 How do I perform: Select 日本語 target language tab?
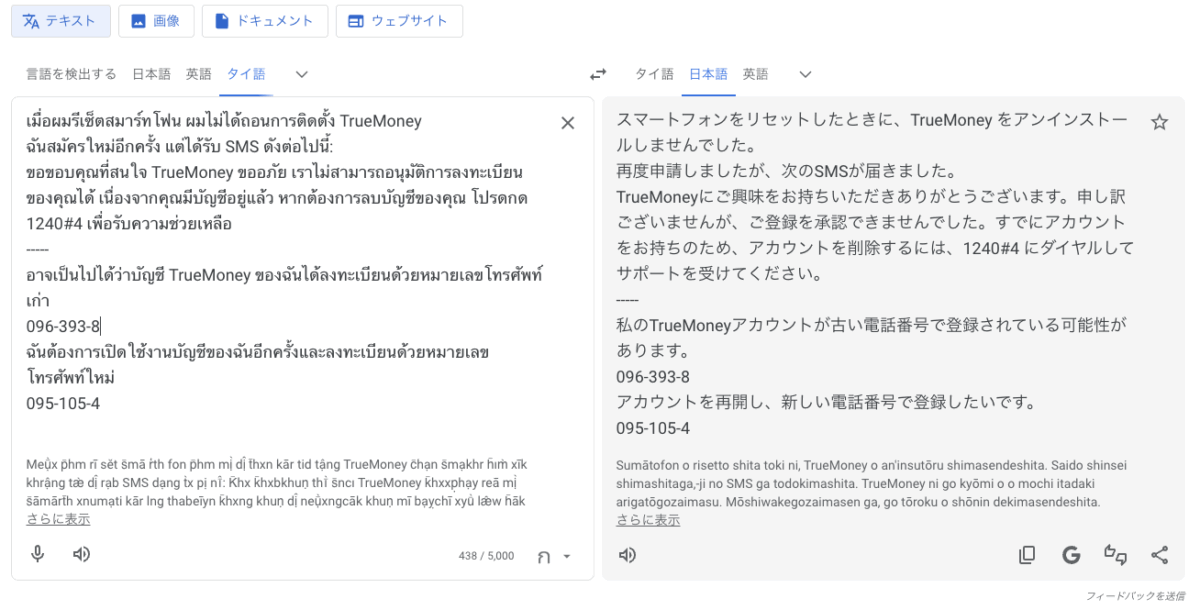coord(709,74)
